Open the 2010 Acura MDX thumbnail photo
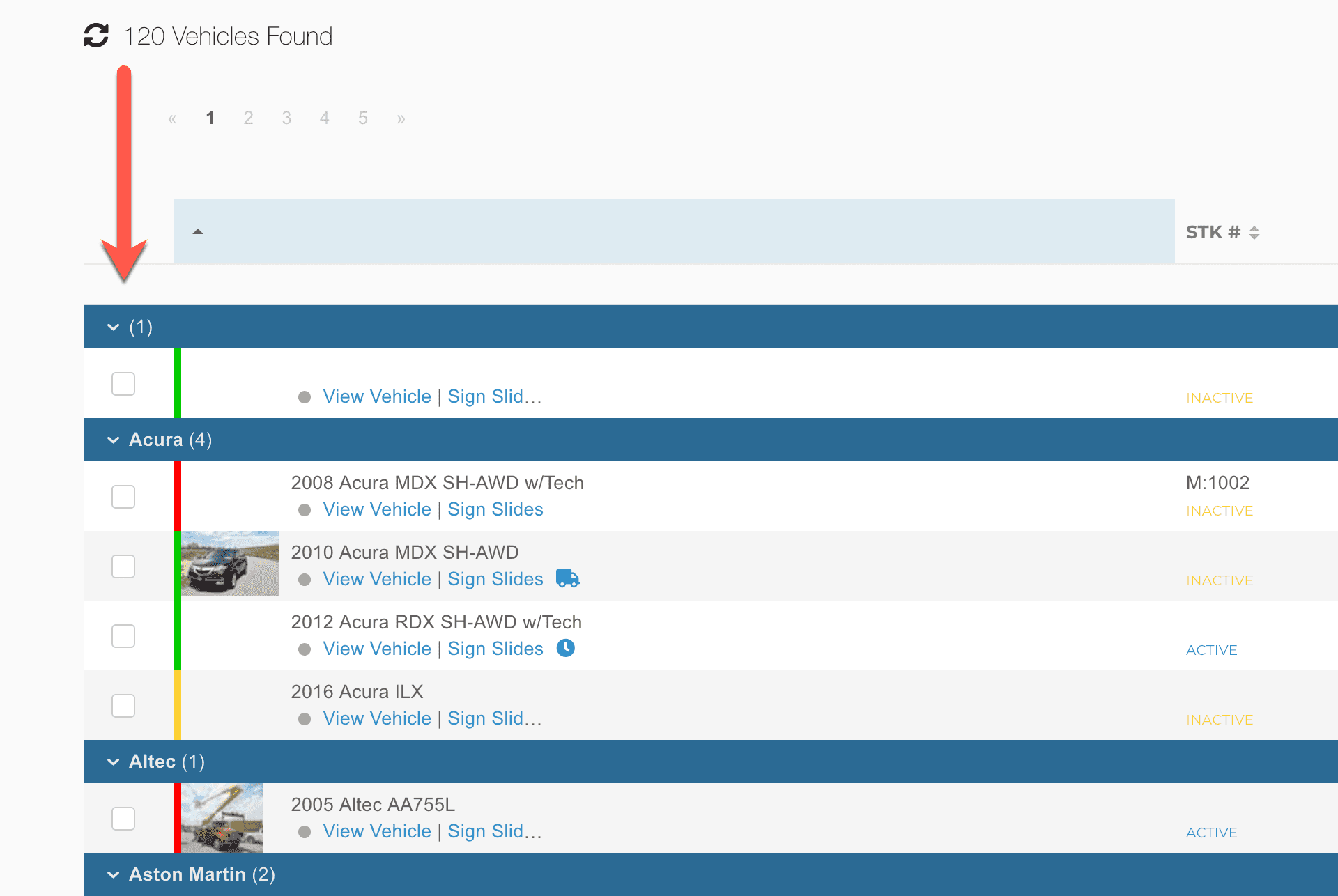Image resolution: width=1338 pixels, height=896 pixels. tap(229, 564)
